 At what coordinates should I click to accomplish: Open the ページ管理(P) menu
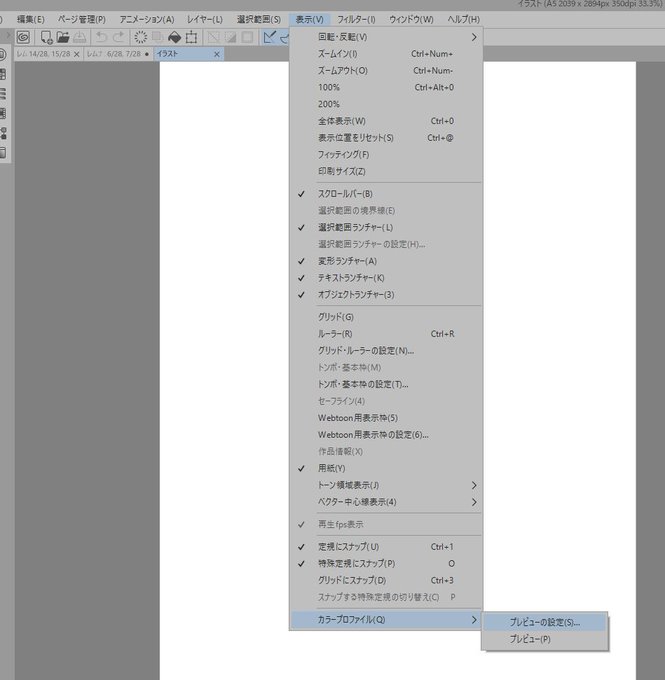82,20
